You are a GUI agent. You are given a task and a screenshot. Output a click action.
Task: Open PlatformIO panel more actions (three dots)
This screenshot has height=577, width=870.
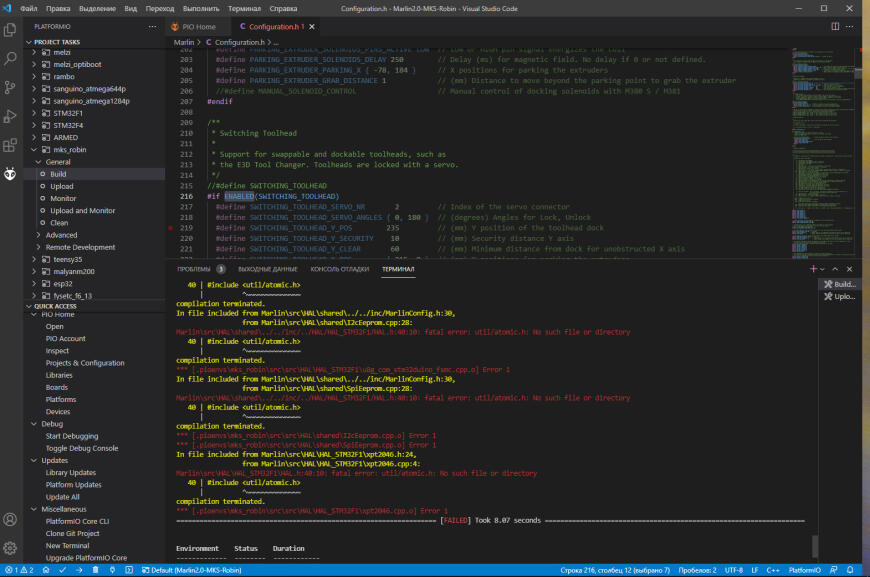[x=153, y=27]
